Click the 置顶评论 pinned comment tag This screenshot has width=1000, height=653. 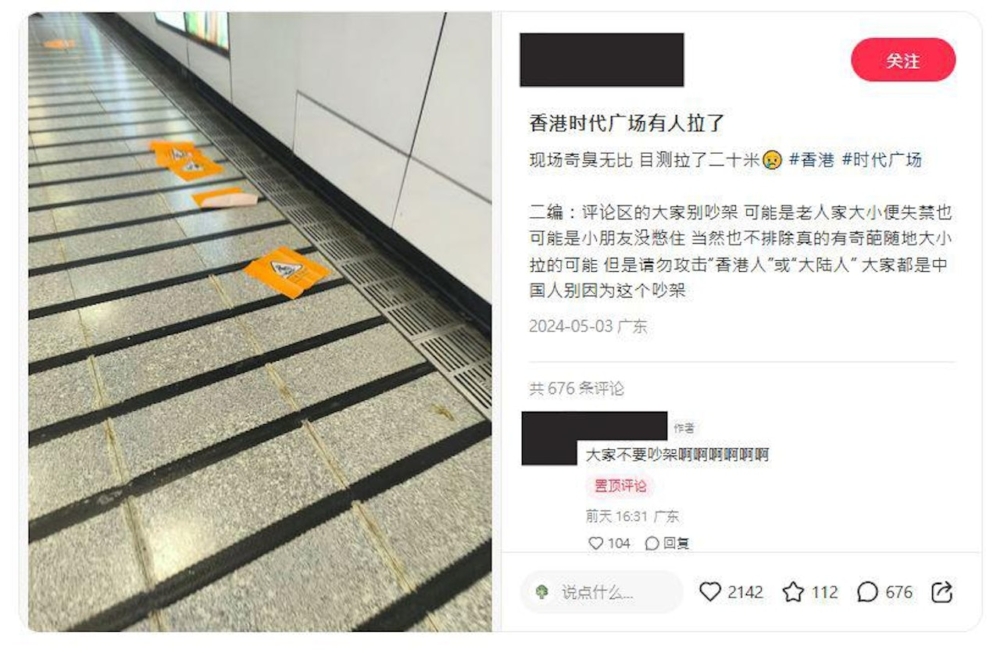tap(620, 486)
